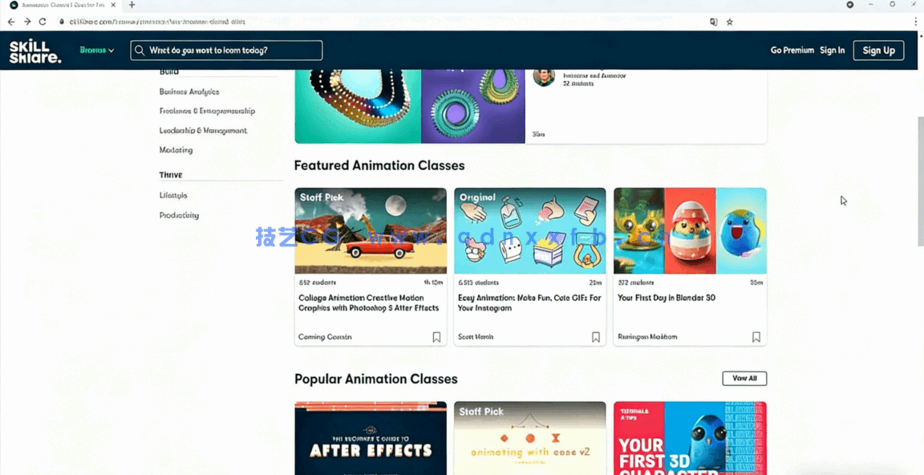Open the After Effects beginner's guide thumbnail
Screen dimensions: 924x475
[x=370, y=438]
